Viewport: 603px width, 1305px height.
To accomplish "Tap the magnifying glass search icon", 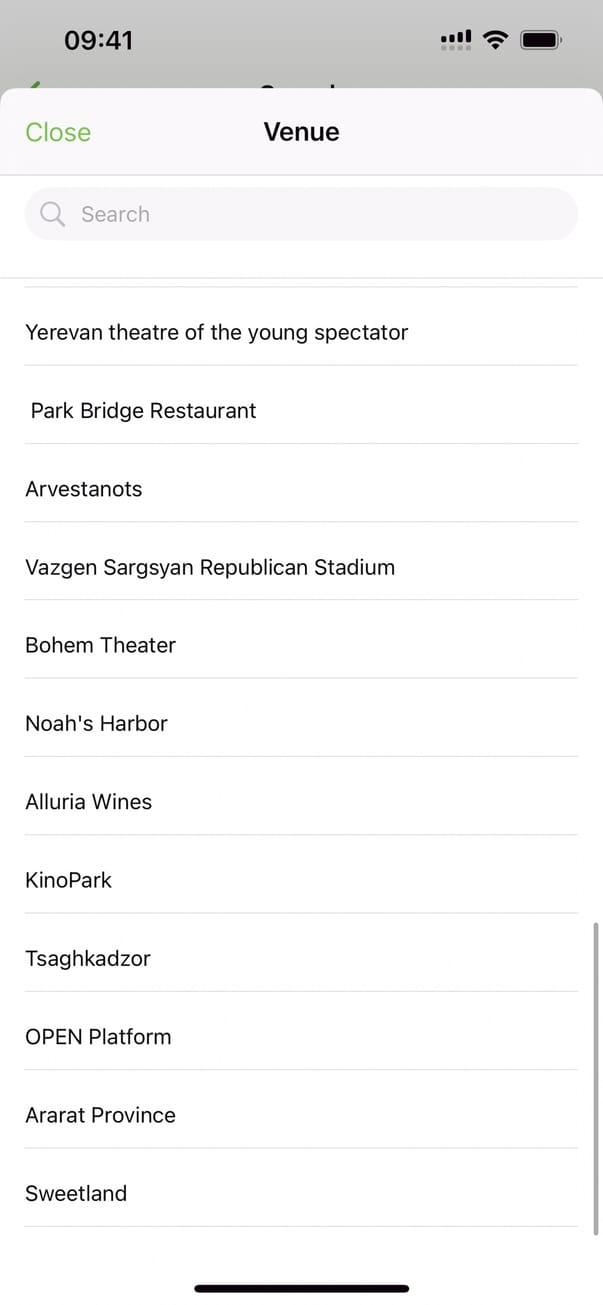I will [52, 214].
